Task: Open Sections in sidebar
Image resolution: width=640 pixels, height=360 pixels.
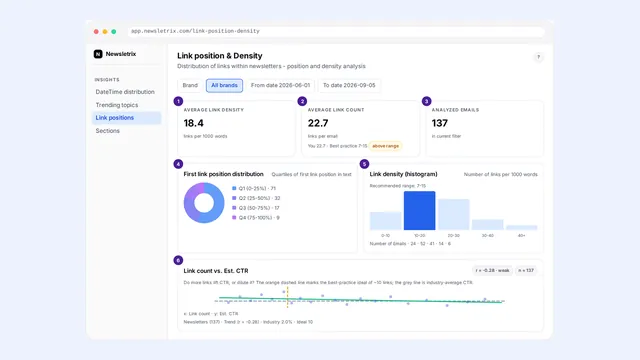Action: [x=108, y=131]
